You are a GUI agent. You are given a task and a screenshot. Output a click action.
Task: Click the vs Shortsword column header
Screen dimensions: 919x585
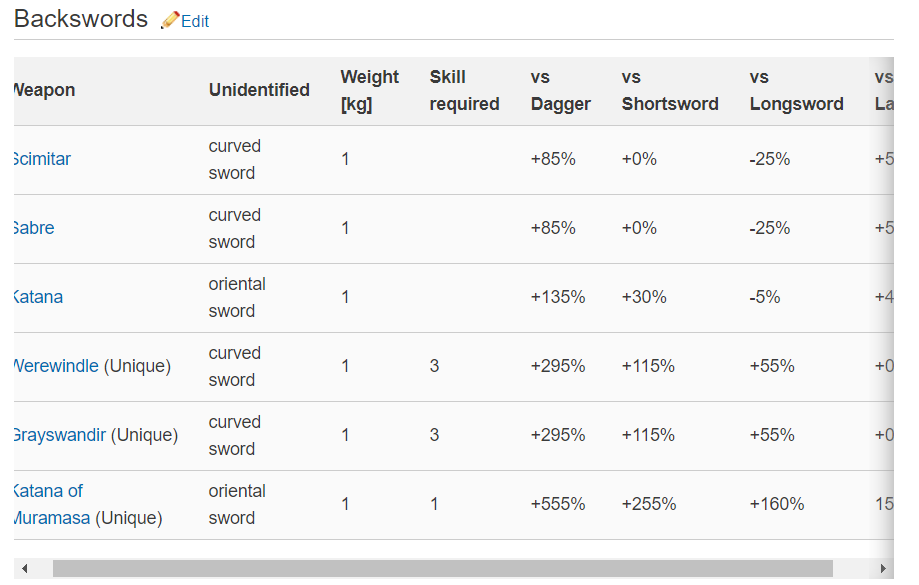[x=669, y=90]
